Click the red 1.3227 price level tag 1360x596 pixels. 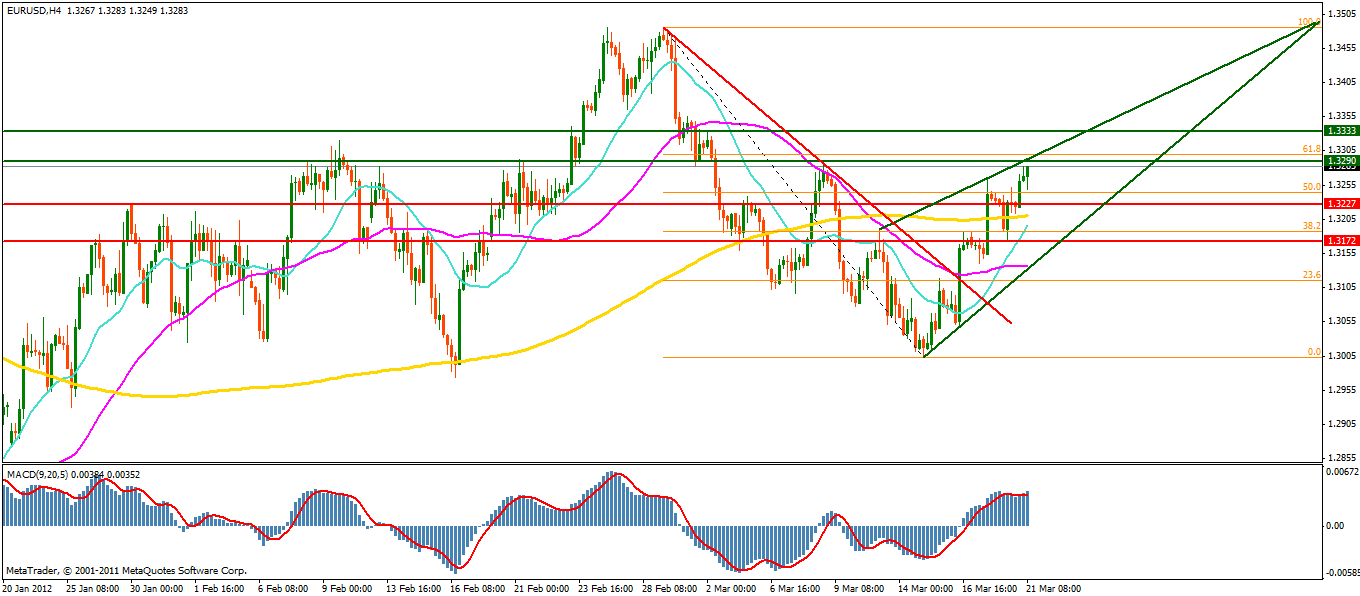pos(1339,204)
